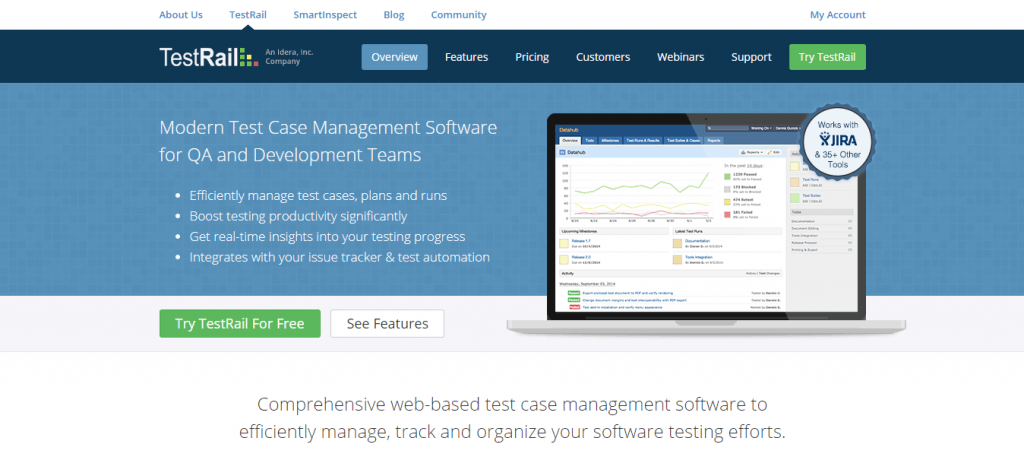
Task: Go to the Customers tab
Action: click(x=603, y=57)
